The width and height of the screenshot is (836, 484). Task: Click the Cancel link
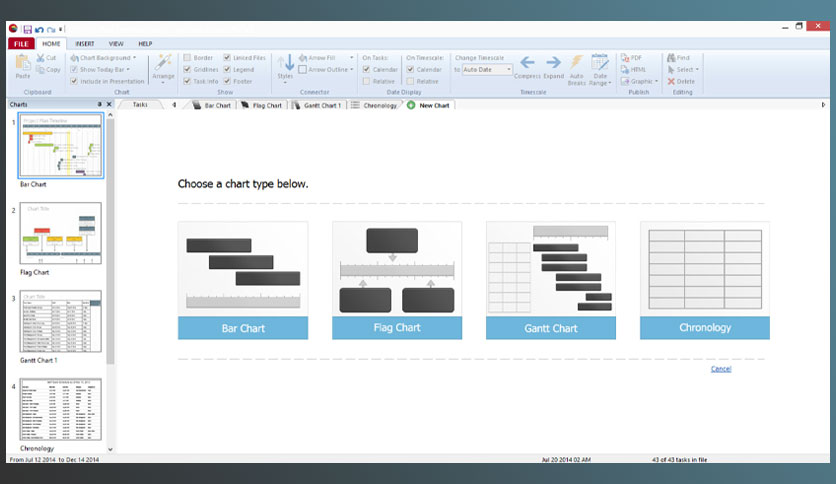(721, 369)
